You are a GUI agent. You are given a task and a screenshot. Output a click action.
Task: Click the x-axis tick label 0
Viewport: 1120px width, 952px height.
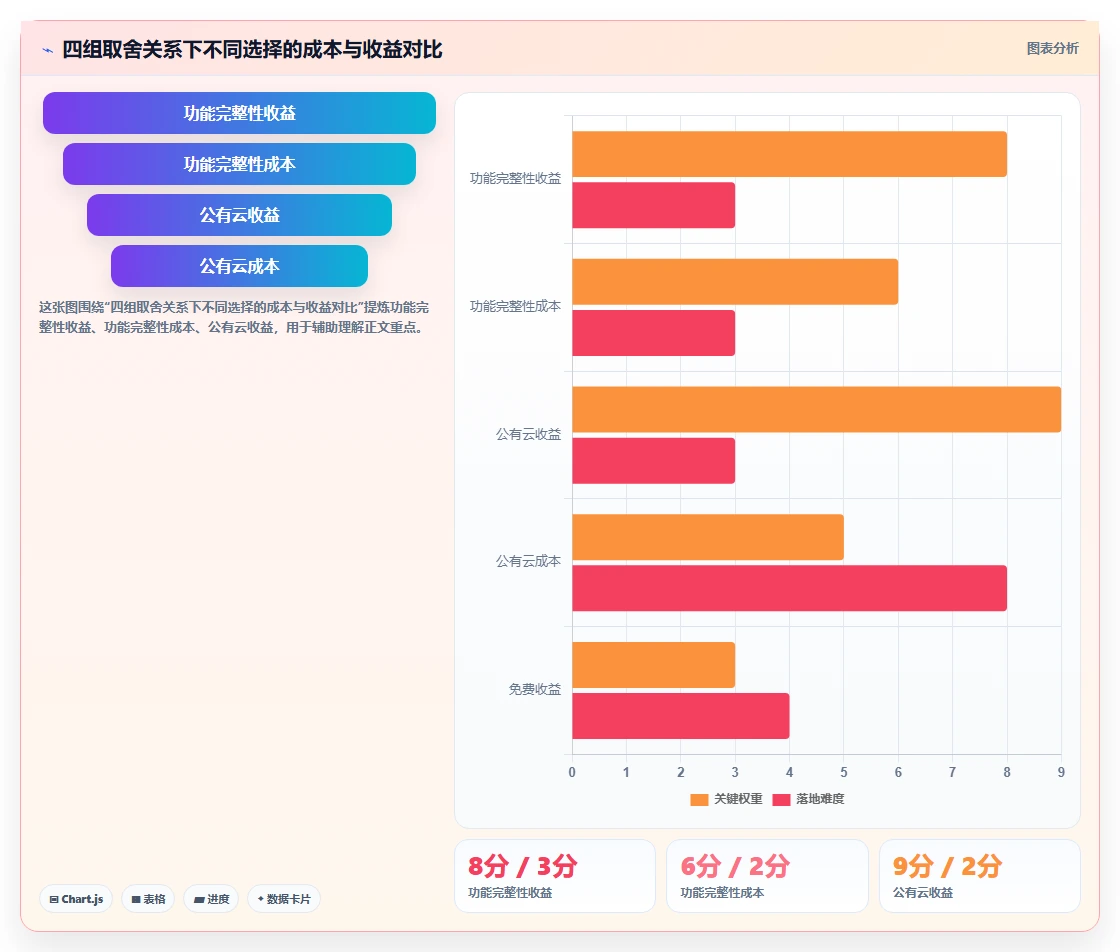pos(572,772)
